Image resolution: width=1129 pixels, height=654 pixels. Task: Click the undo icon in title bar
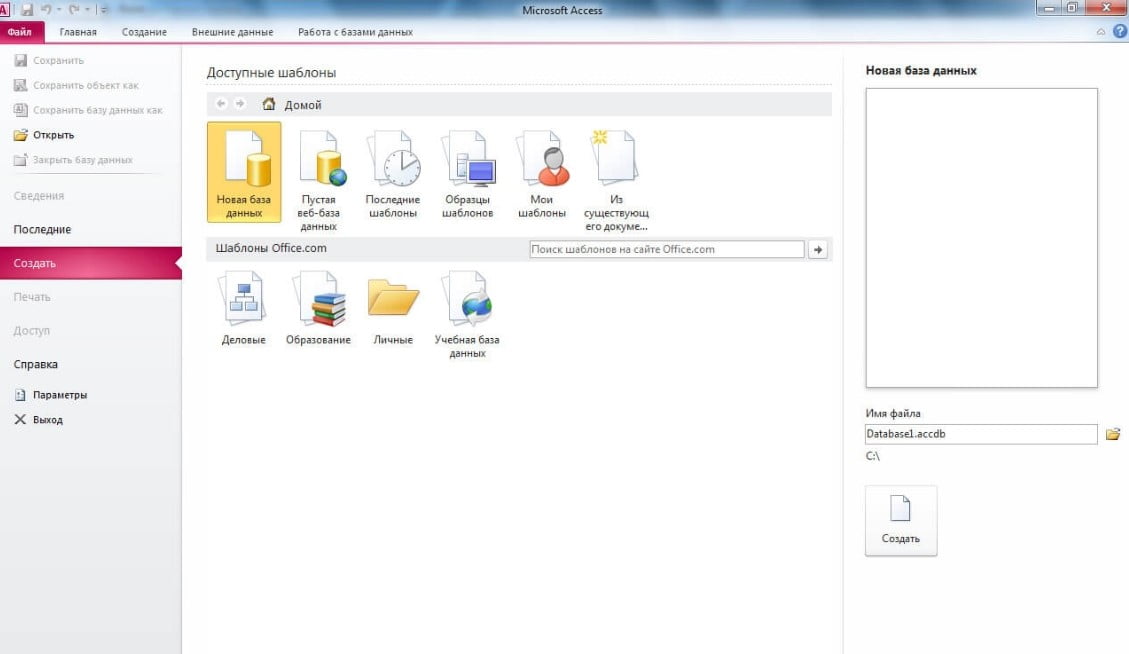coord(46,10)
